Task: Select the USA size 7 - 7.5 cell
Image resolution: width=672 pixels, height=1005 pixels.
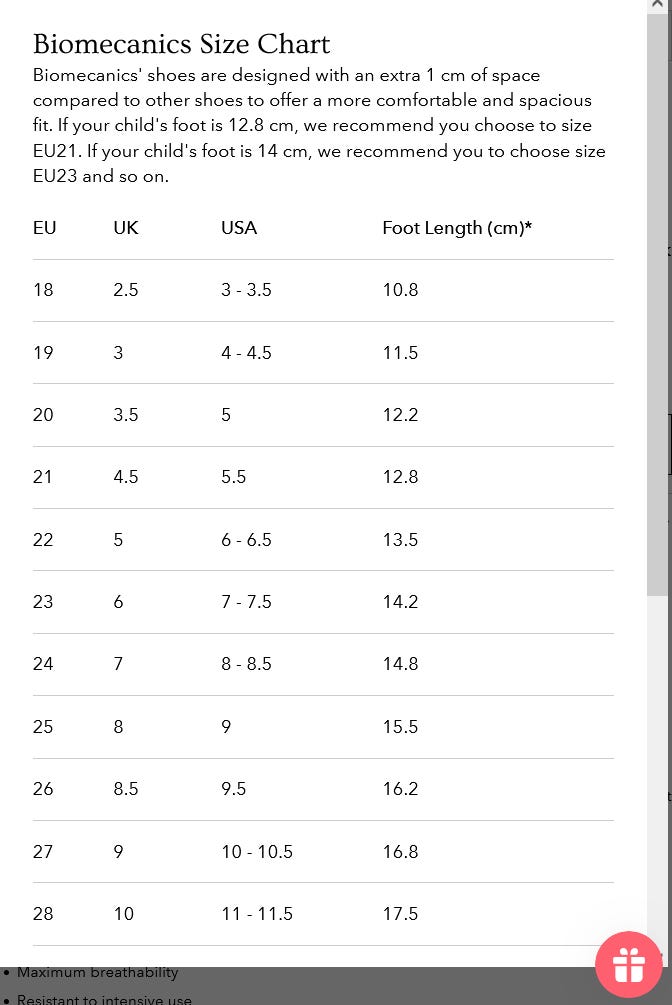Action: click(x=246, y=602)
